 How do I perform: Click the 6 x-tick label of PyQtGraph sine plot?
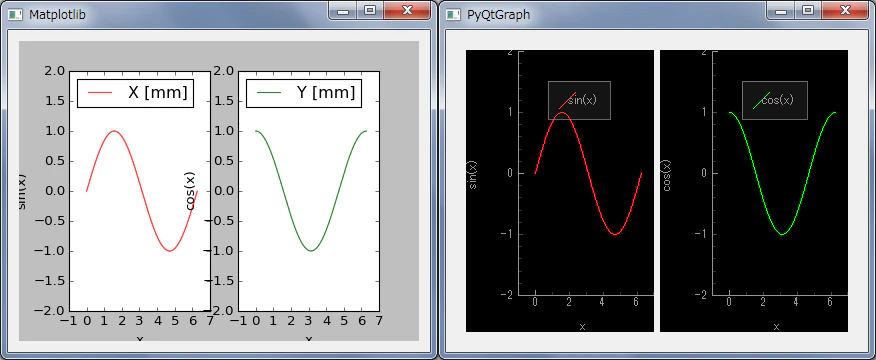point(635,302)
